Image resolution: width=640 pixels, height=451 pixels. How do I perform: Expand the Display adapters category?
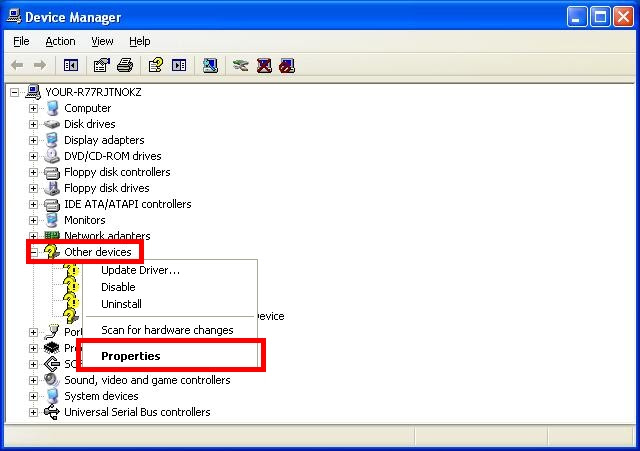[x=33, y=140]
